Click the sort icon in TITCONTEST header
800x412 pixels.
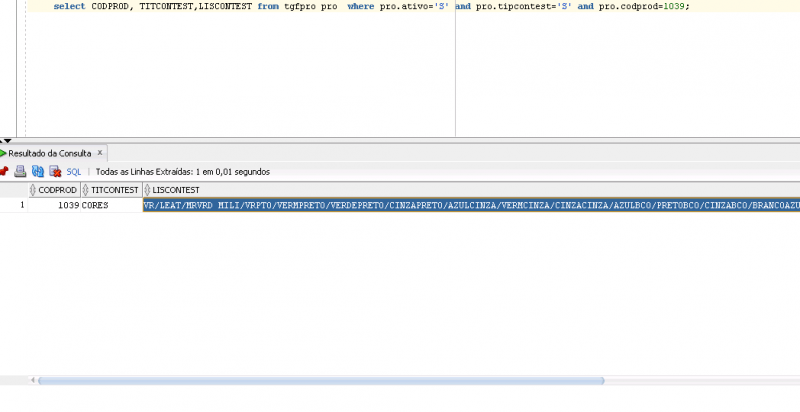coord(86,189)
